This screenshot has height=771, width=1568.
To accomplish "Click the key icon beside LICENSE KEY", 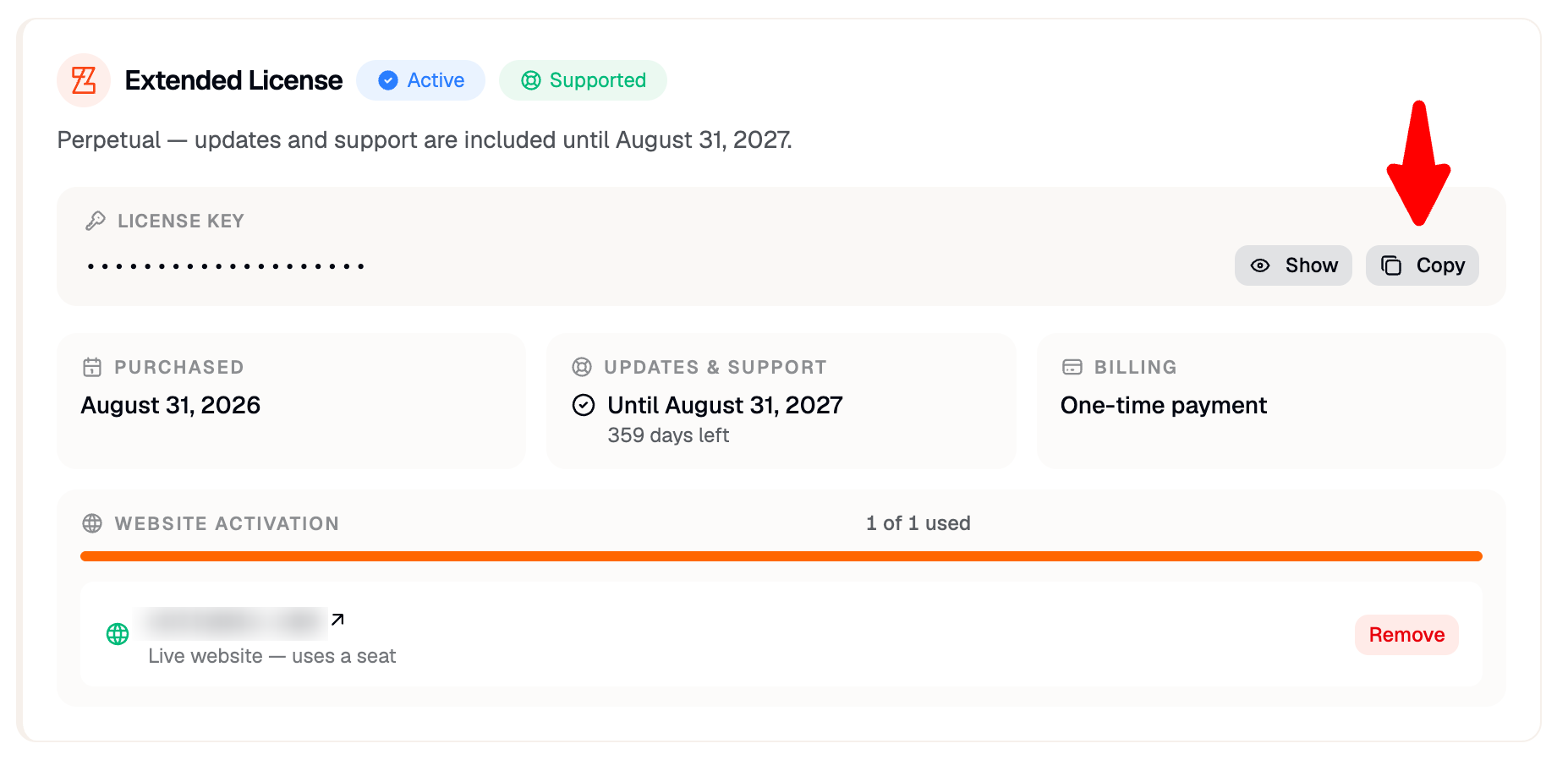I will [96, 221].
